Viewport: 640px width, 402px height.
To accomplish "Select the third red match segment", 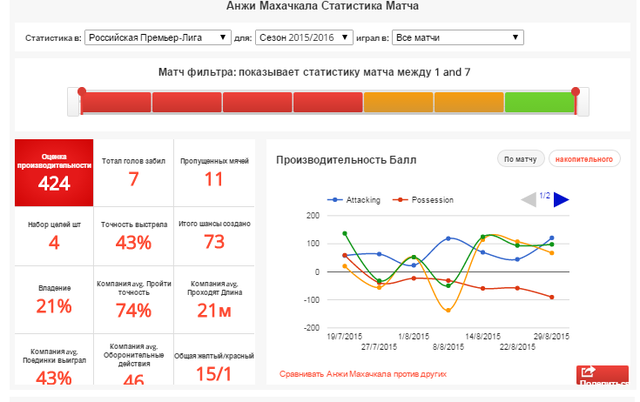I will pos(258,102).
